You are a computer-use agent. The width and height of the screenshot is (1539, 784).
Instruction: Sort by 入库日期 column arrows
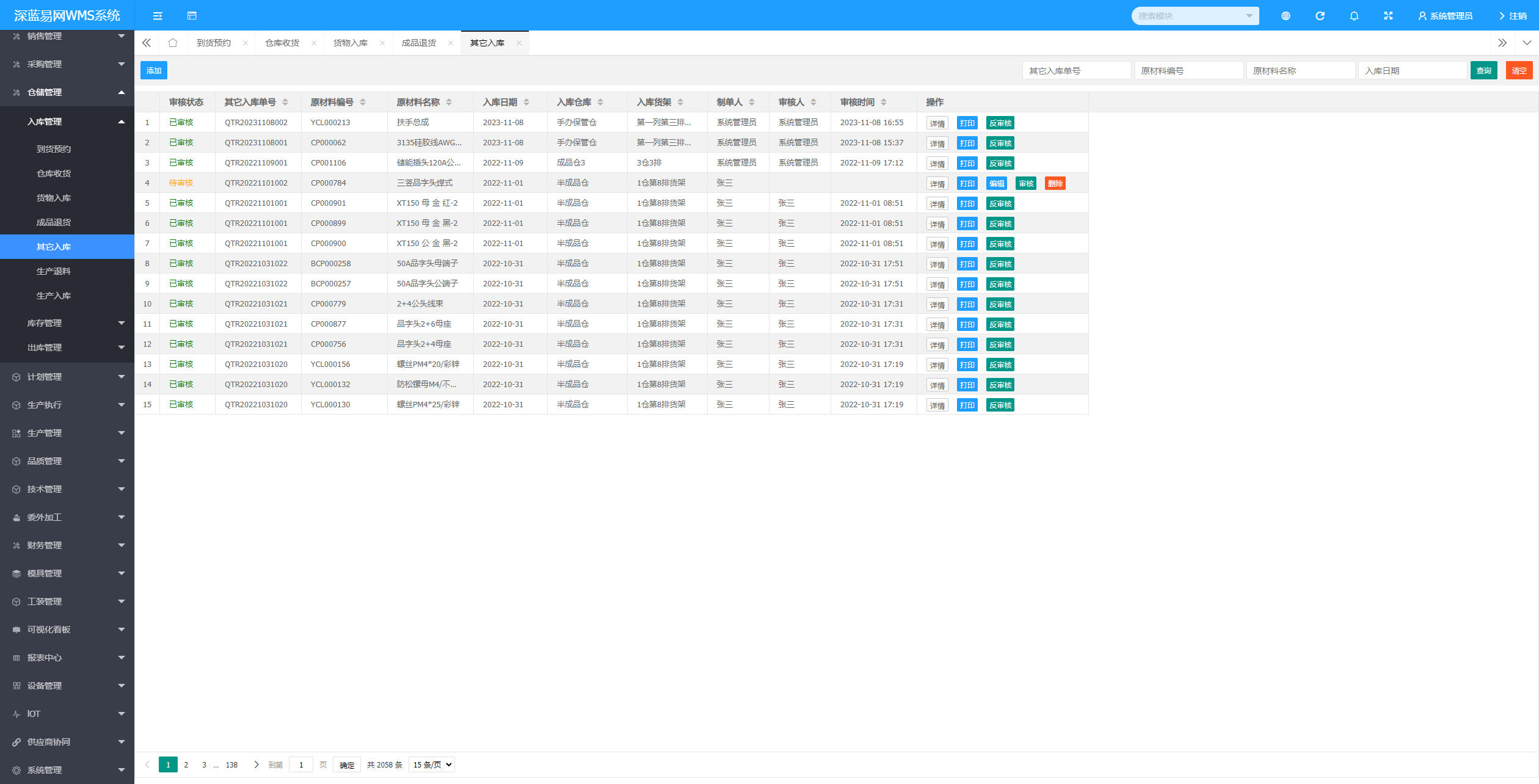526,102
